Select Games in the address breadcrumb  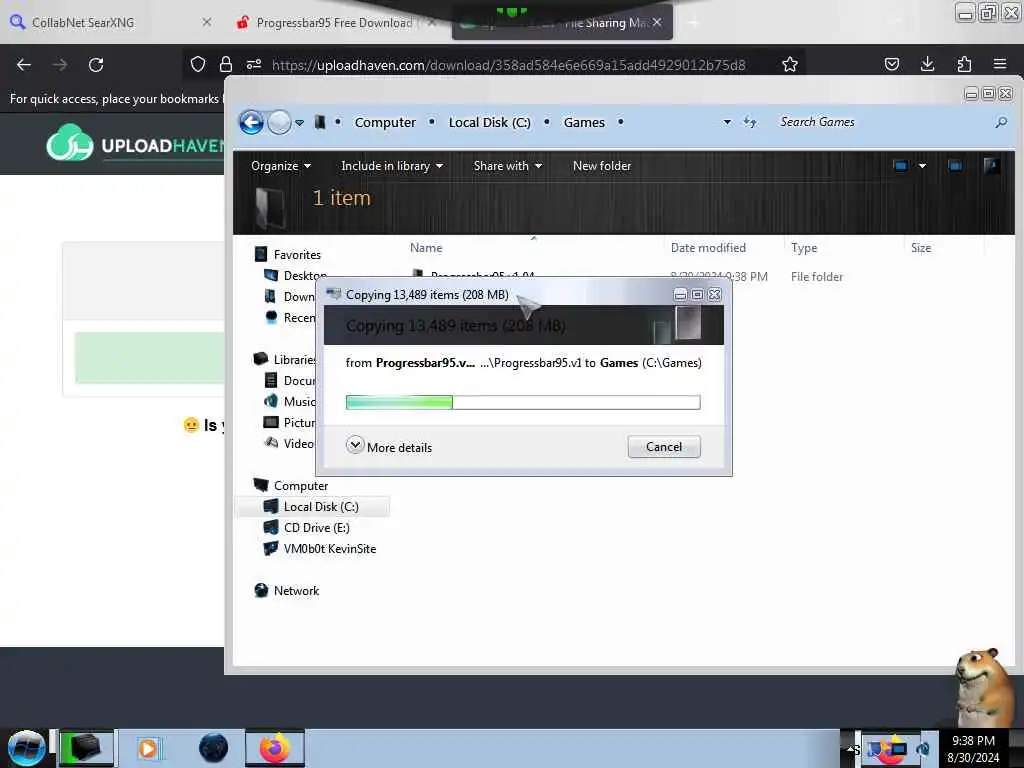click(584, 123)
